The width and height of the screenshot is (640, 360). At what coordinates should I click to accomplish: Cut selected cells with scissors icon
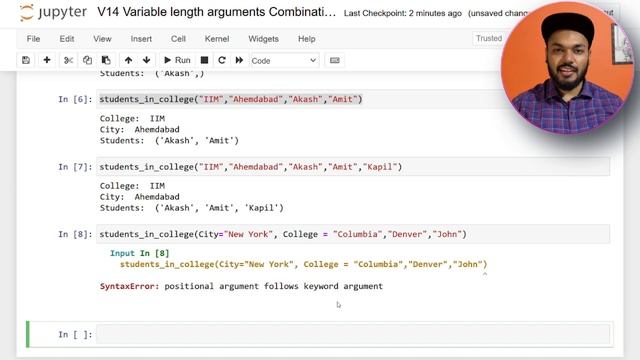[68, 60]
